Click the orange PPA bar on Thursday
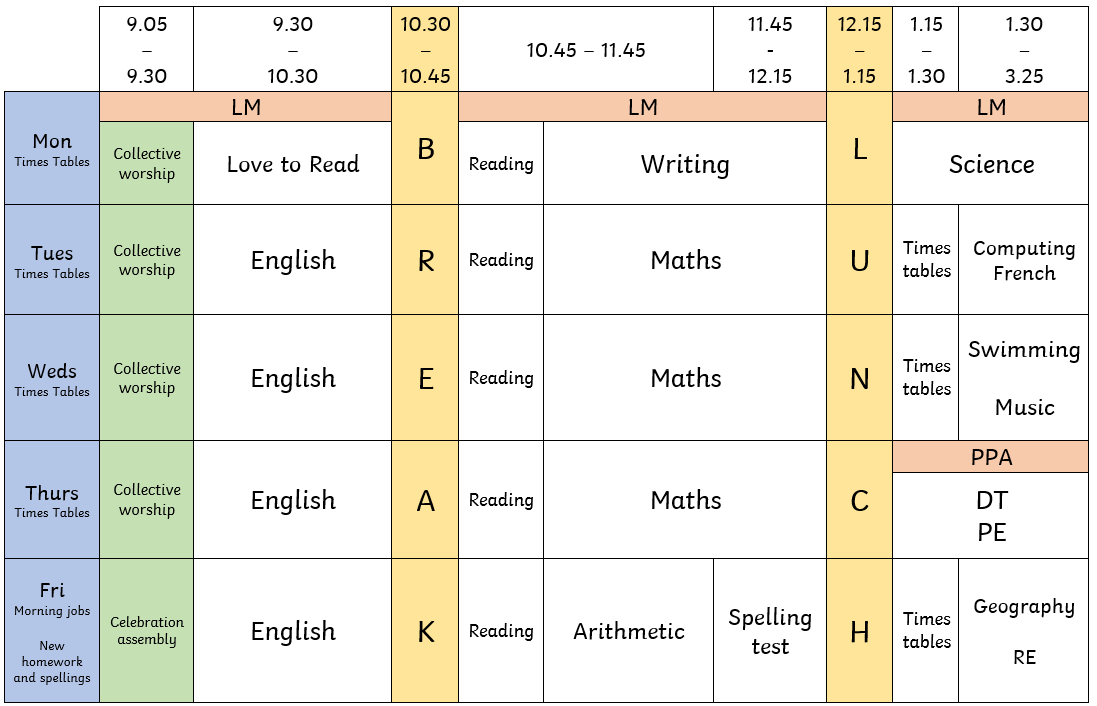The image size is (1097, 706). pyautogui.click(x=990, y=457)
